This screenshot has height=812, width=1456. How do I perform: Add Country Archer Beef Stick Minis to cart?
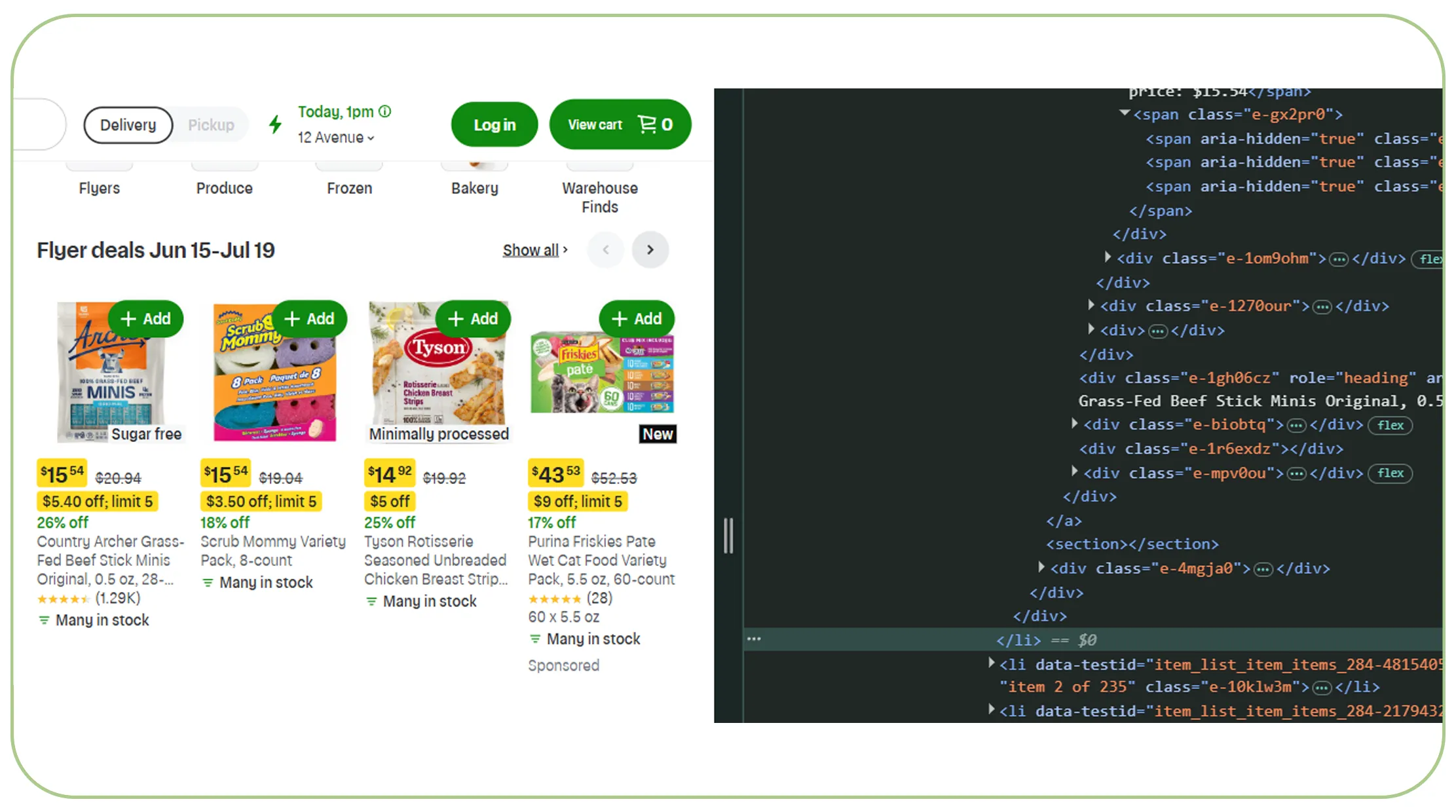145,319
